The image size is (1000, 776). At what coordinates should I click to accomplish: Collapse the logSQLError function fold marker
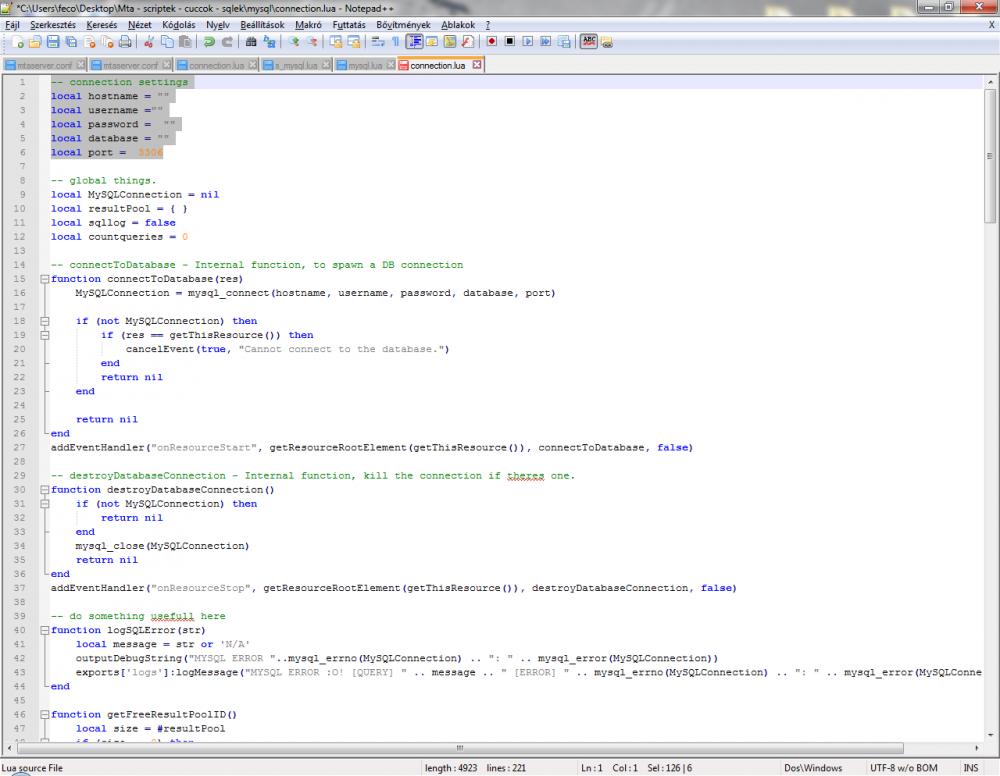tap(44, 630)
